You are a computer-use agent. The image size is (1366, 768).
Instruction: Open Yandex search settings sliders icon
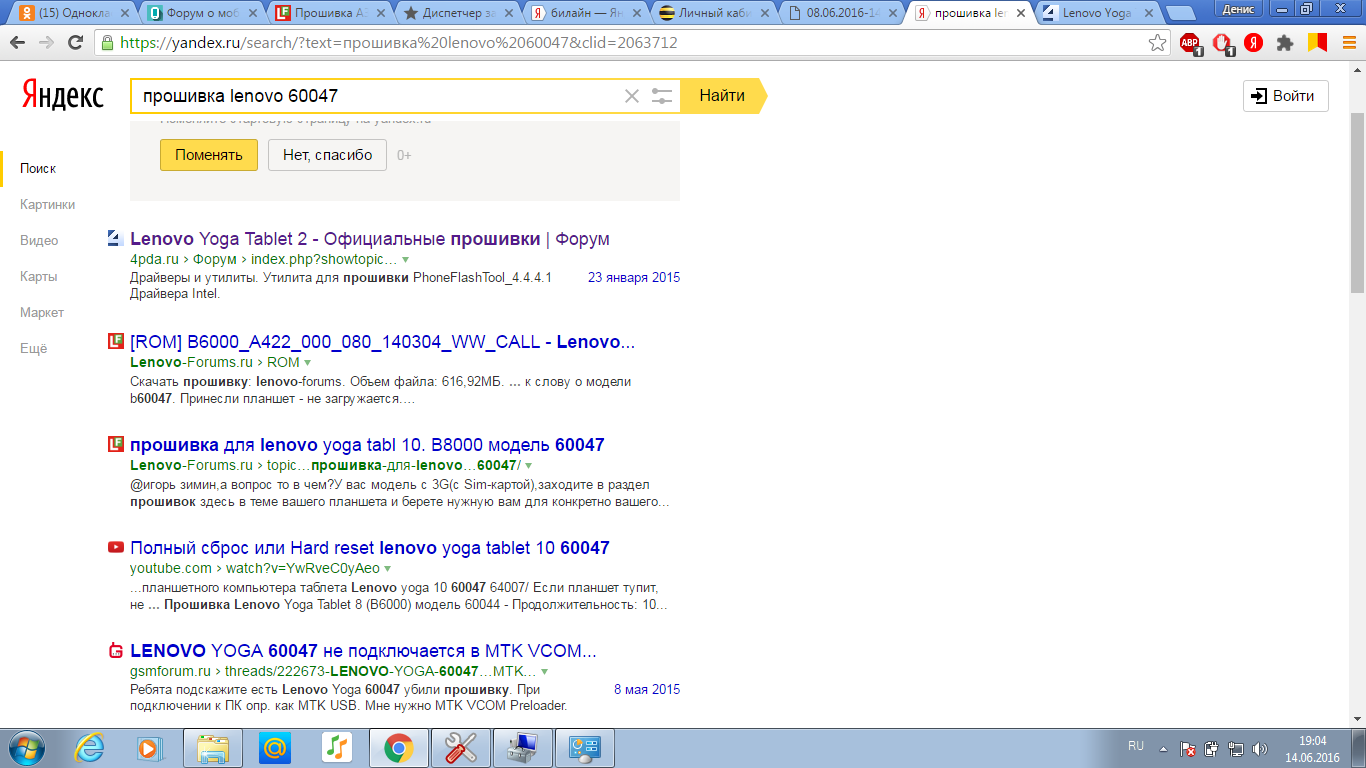tap(662, 96)
